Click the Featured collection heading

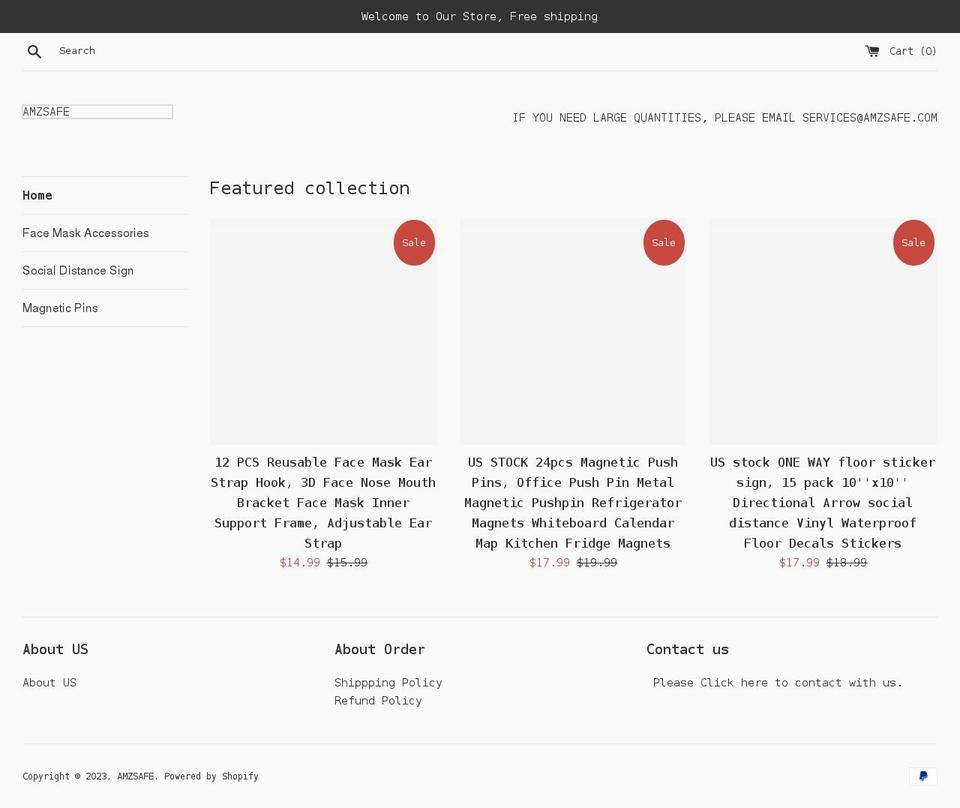pyautogui.click(x=310, y=188)
